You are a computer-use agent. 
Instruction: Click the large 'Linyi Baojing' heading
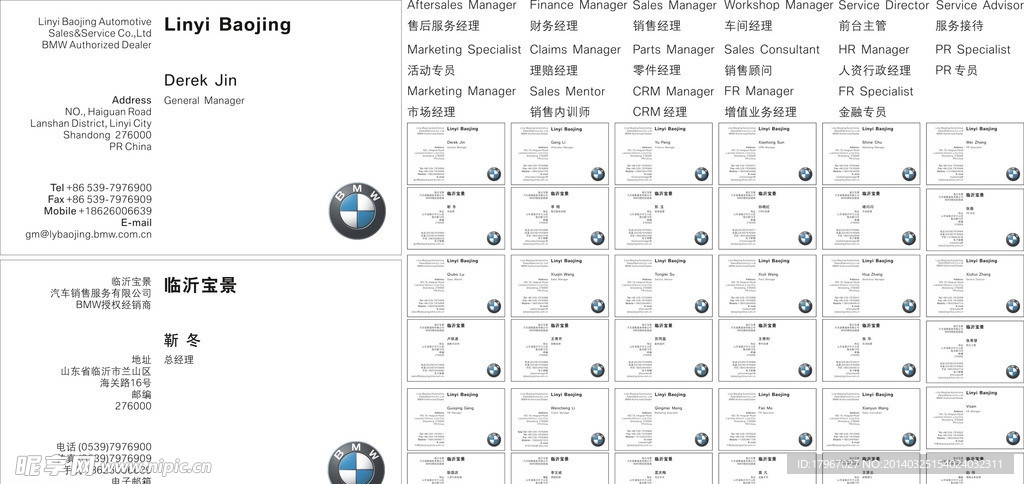[x=227, y=25]
